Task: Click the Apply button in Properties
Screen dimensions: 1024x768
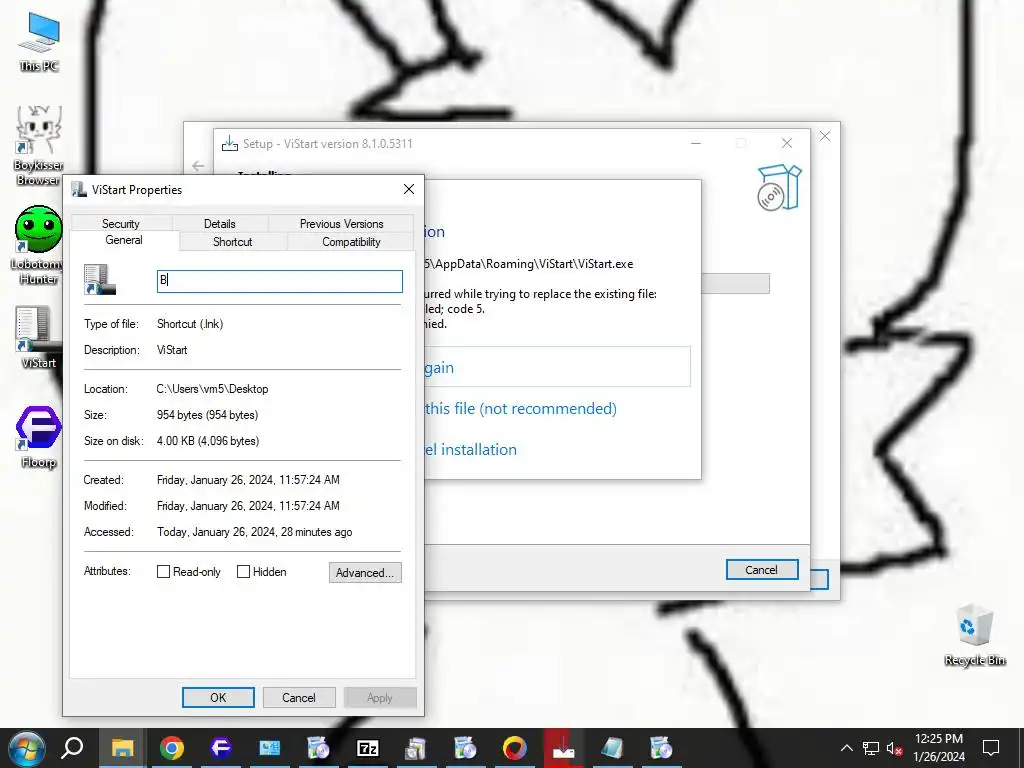Action: (x=379, y=697)
